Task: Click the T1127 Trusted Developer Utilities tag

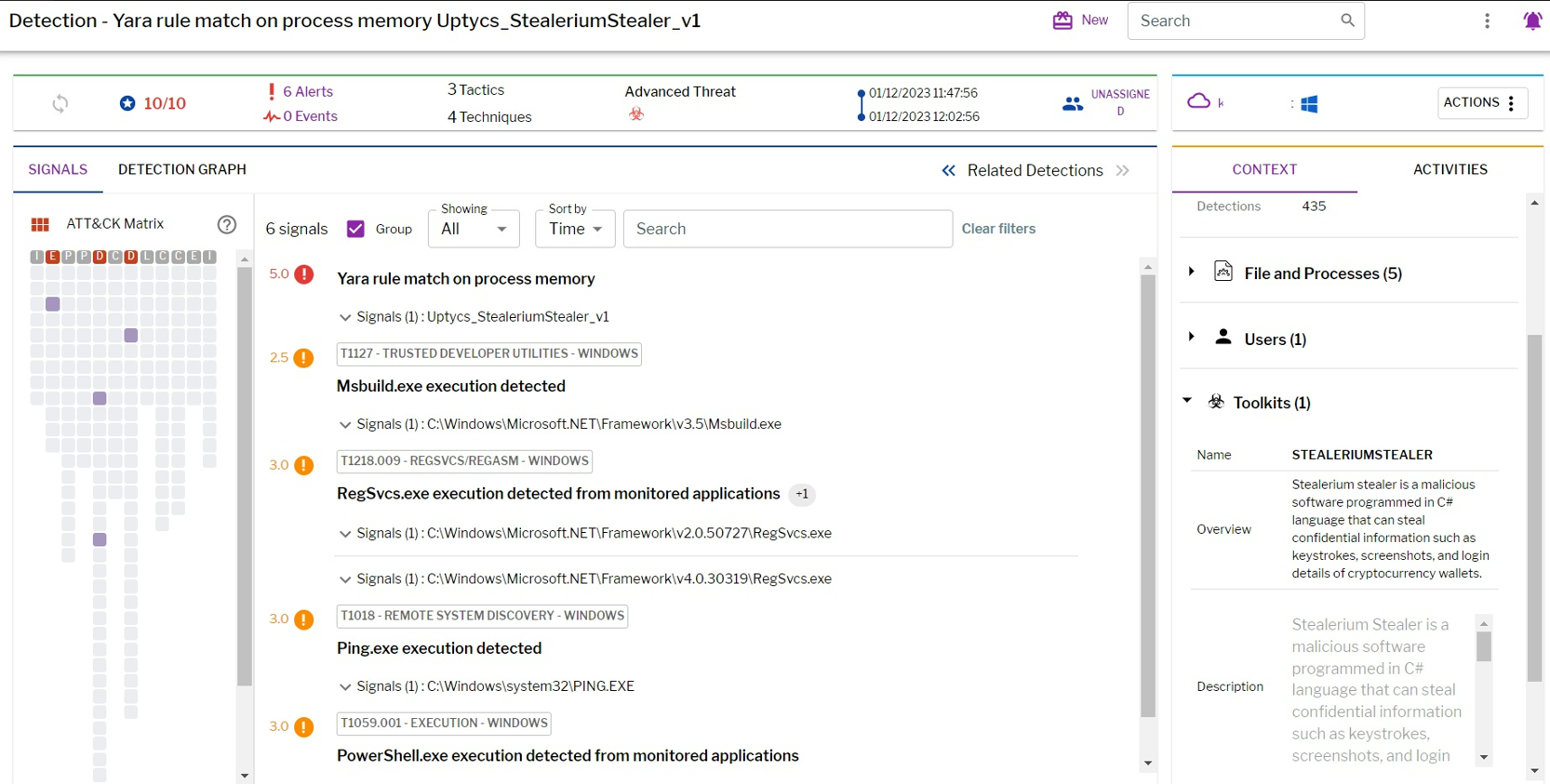Action: [489, 353]
